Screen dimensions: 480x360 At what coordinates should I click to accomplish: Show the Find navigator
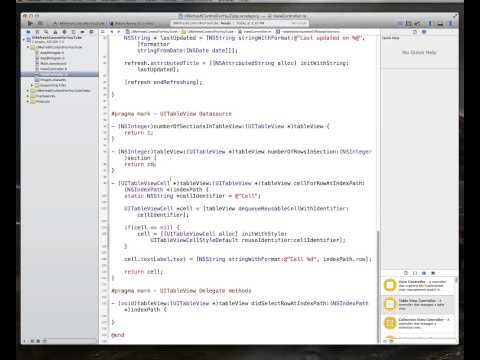(46, 32)
